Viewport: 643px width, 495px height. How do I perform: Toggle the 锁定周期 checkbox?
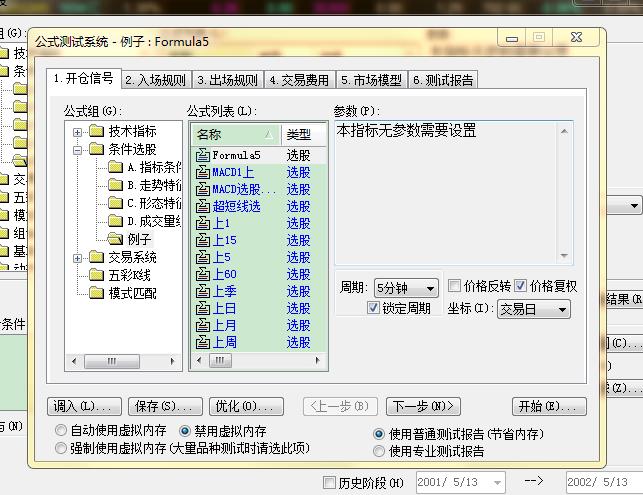[x=373, y=308]
